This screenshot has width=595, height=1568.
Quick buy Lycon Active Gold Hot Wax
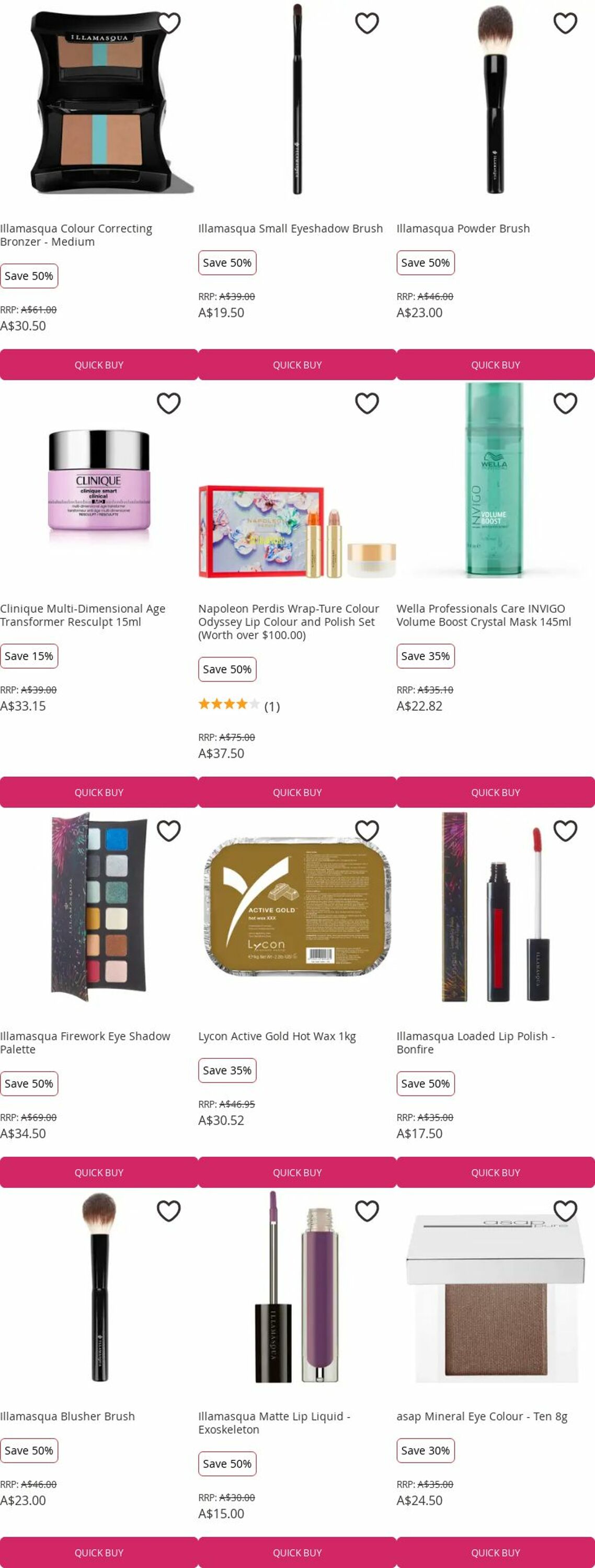pyautogui.click(x=297, y=1172)
